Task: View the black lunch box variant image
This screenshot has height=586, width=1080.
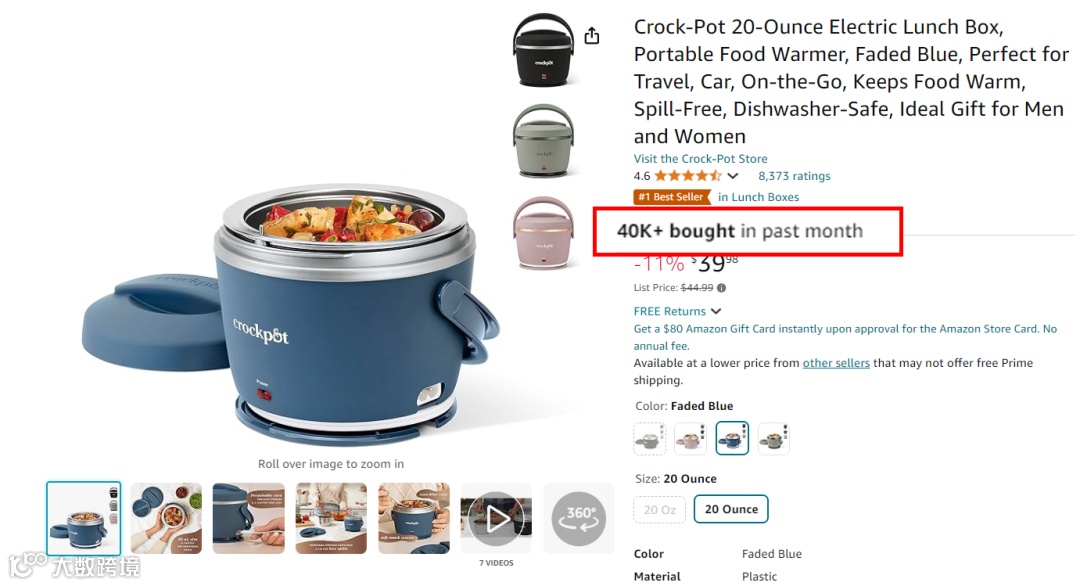Action: click(543, 50)
